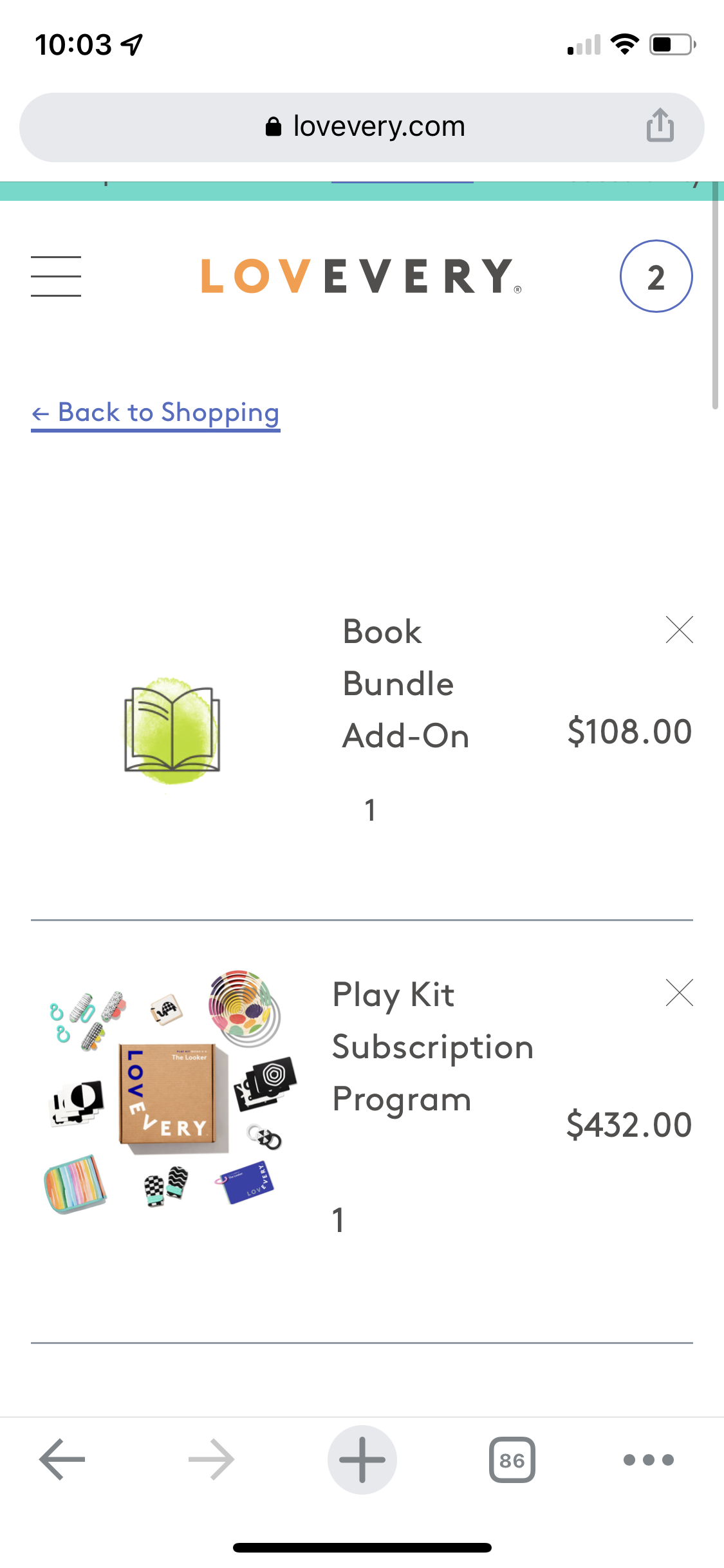Open browser three-dot more menu
Viewport: 724px width, 1568px height.
coord(649,1459)
